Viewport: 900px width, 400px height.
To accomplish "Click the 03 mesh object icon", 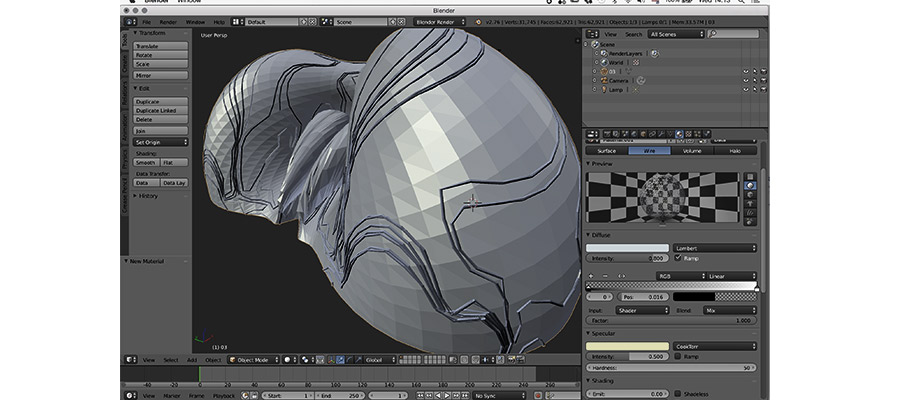I will [x=604, y=72].
